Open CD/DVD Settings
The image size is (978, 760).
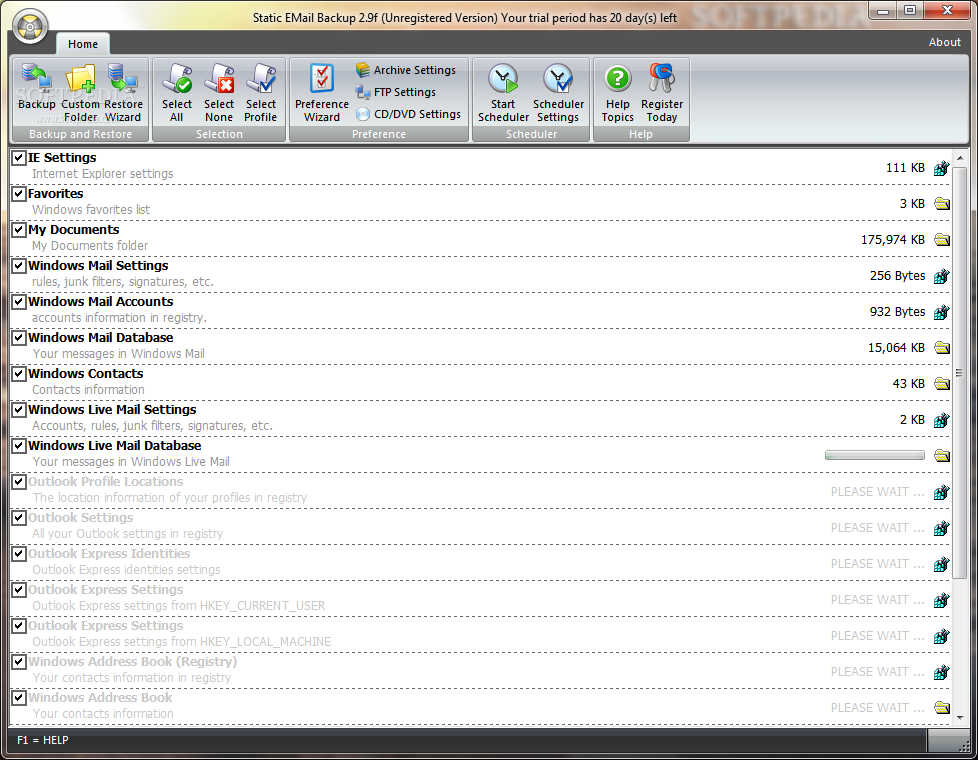(x=409, y=114)
